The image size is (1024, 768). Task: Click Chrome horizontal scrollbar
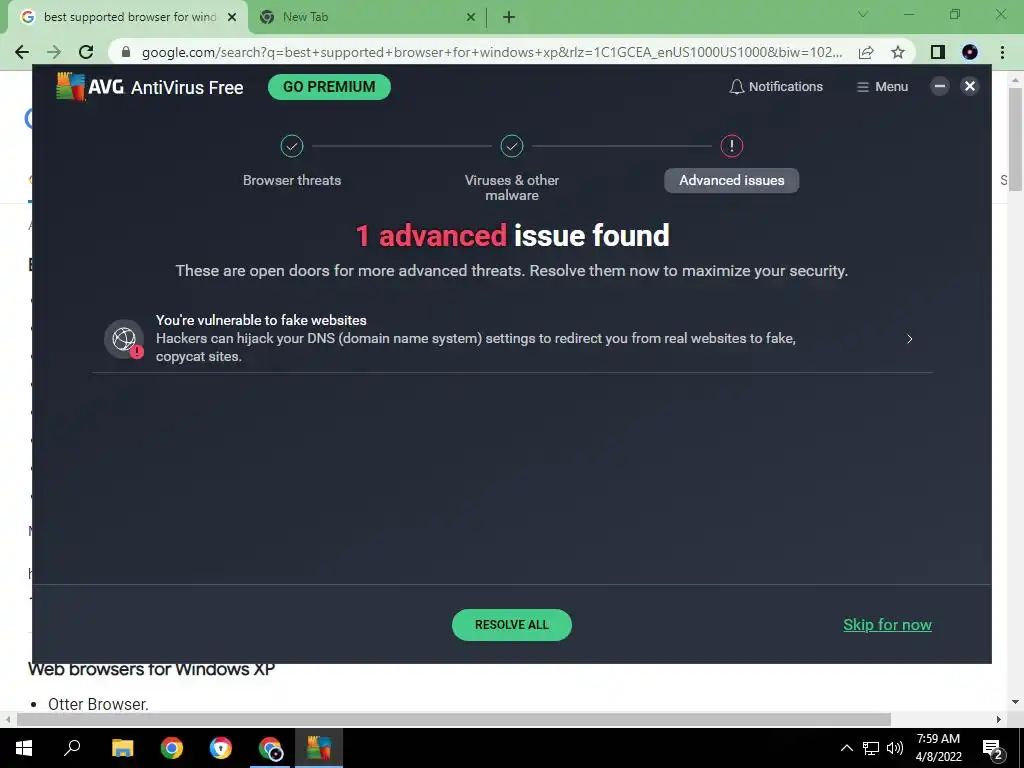pos(454,720)
